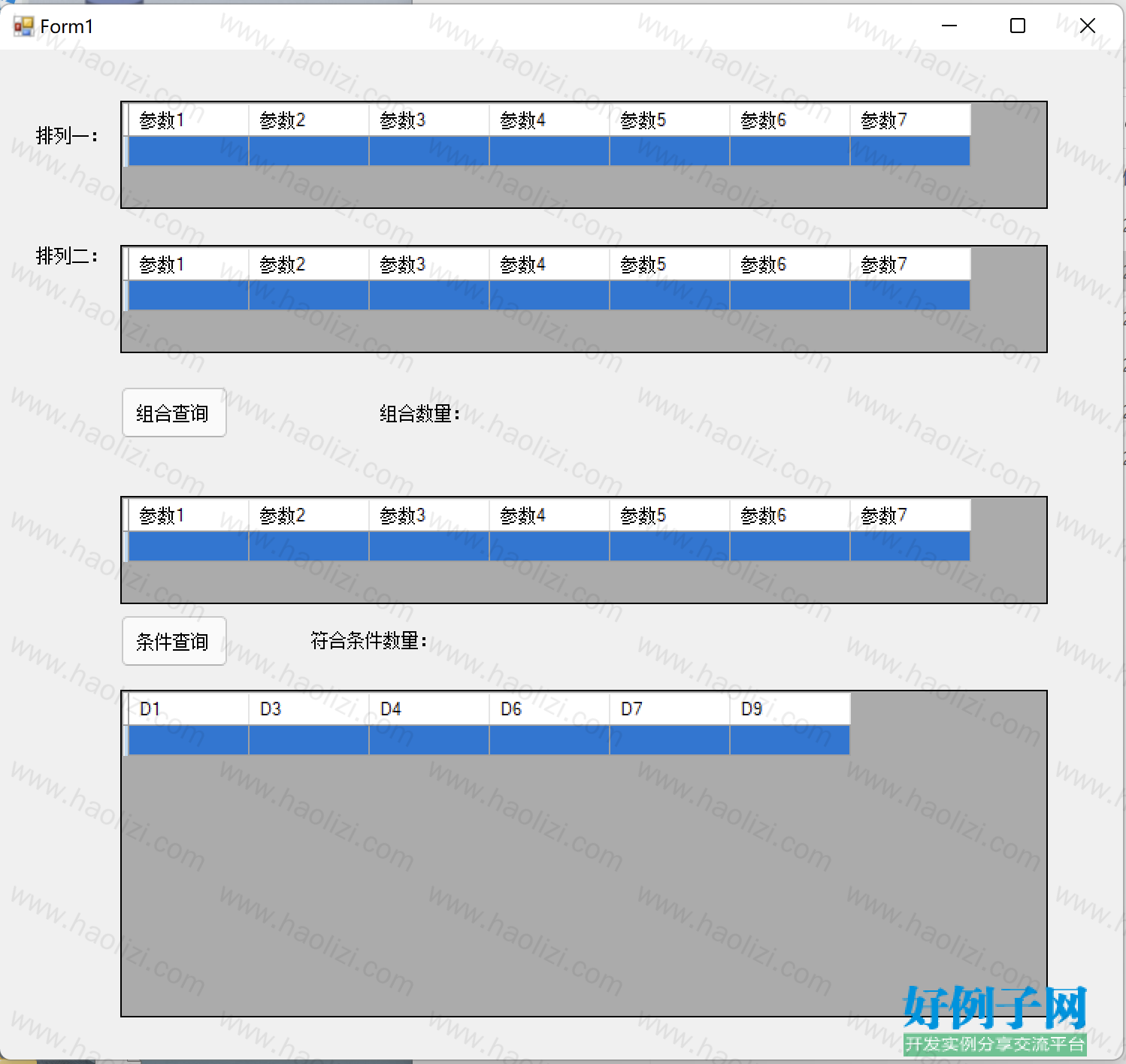The width and height of the screenshot is (1126, 1064).
Task: Edit cell under 参数3 in the condition grid
Action: pos(429,546)
